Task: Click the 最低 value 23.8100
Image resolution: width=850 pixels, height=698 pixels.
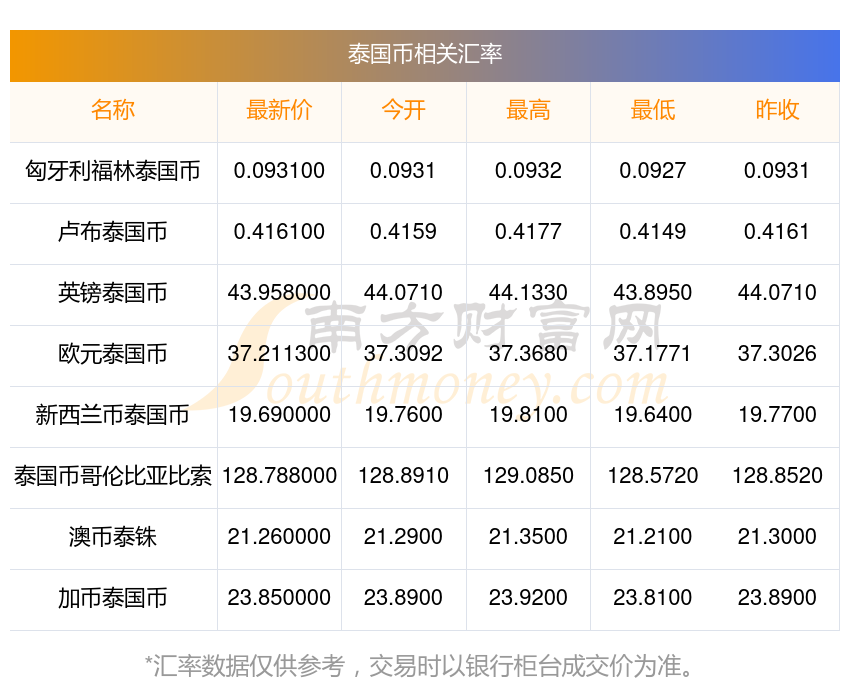Action: [x=653, y=598]
